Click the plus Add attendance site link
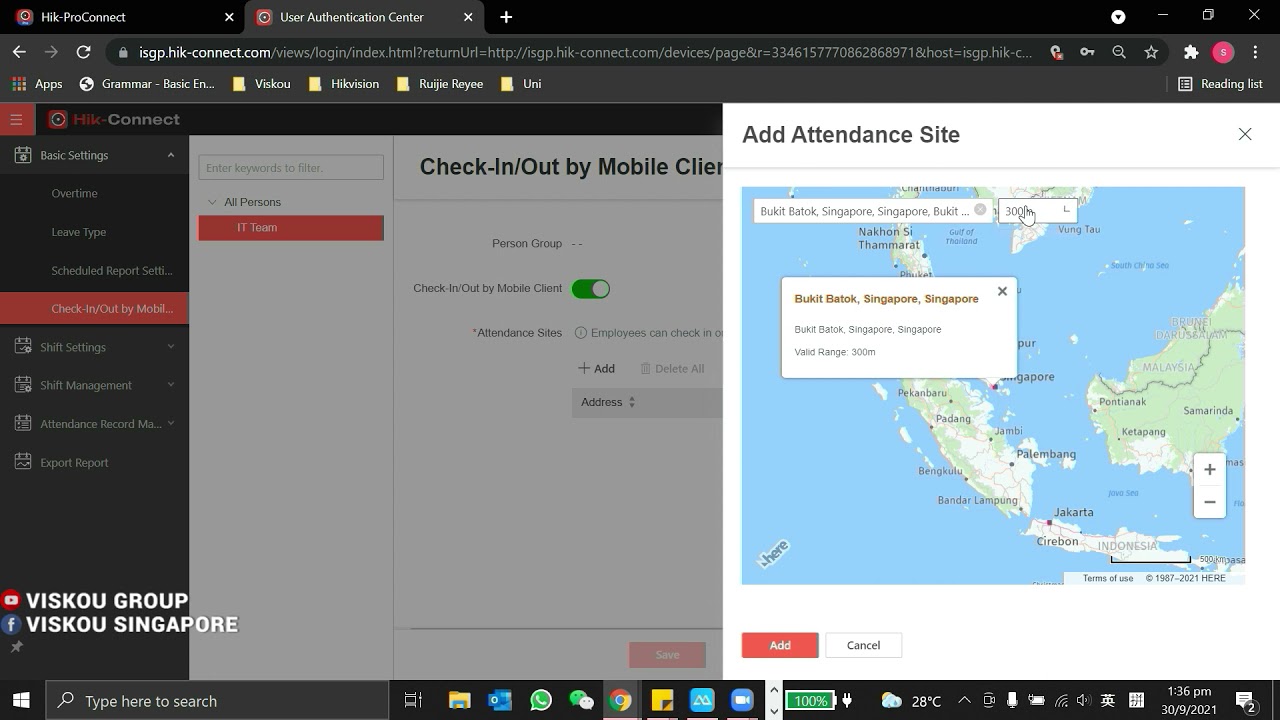 pyautogui.click(x=596, y=368)
